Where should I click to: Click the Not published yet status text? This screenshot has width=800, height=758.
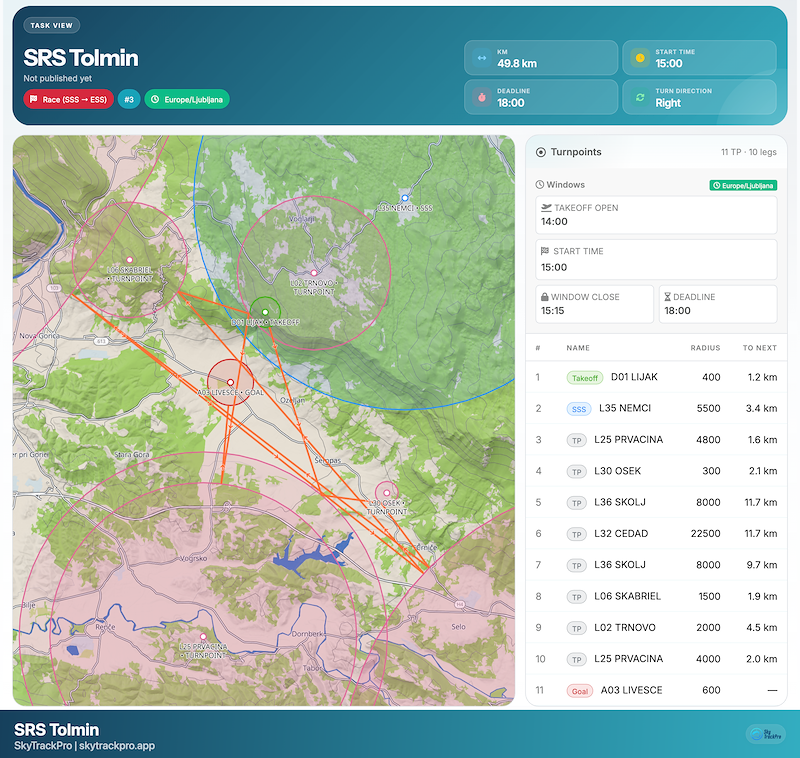[58, 78]
